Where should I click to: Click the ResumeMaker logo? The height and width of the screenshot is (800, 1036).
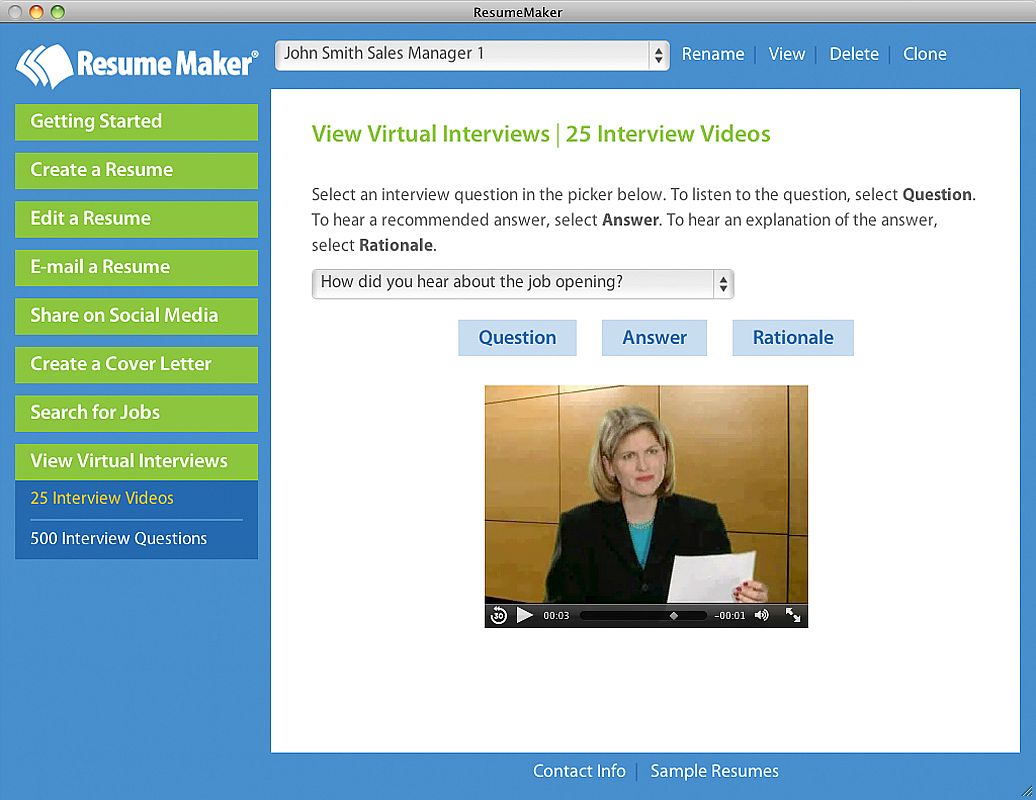click(137, 65)
